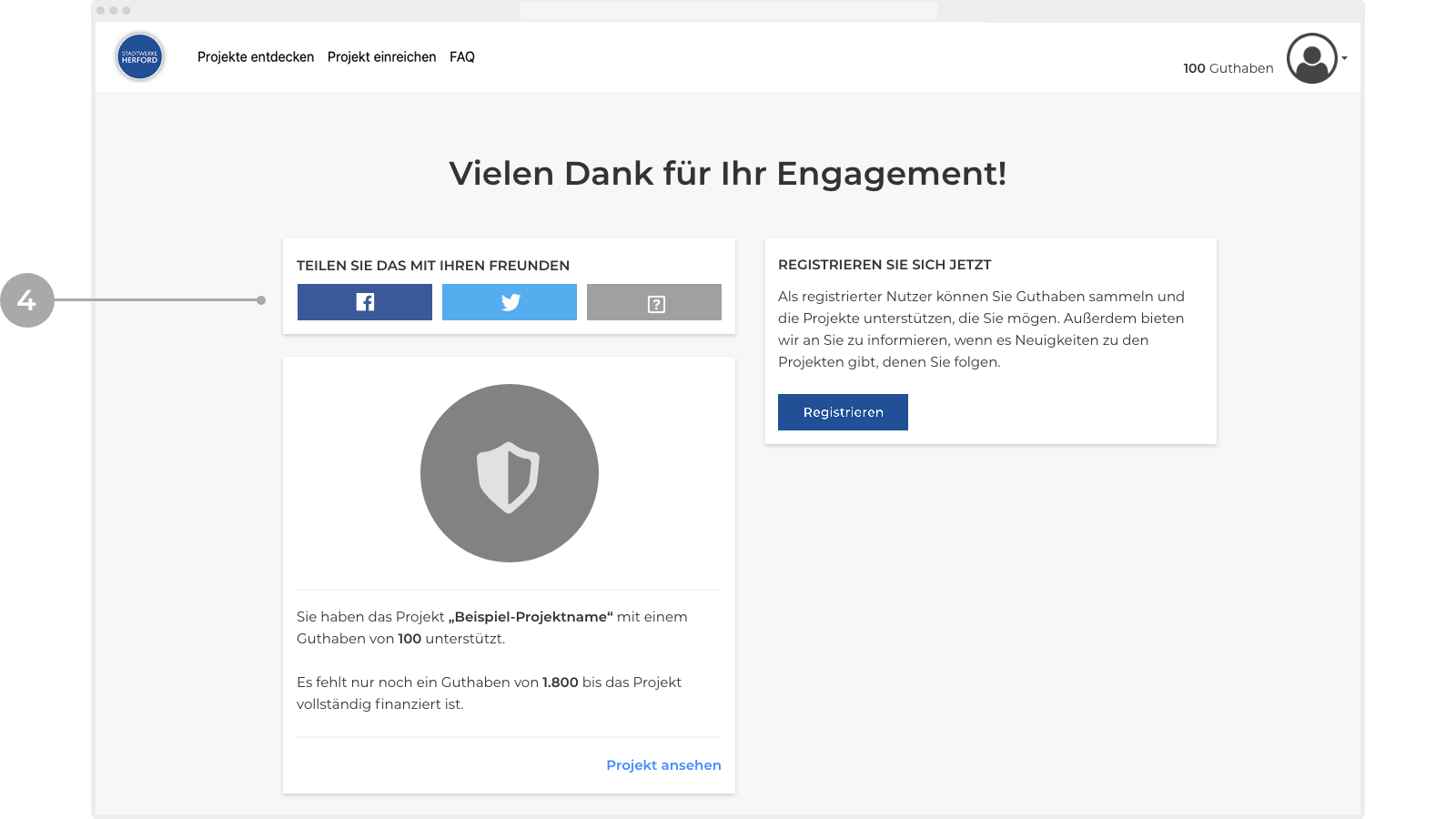Click the Teilen Sie das mit Ihren Freunden title
The height and width of the screenshot is (819, 1456).
point(433,266)
